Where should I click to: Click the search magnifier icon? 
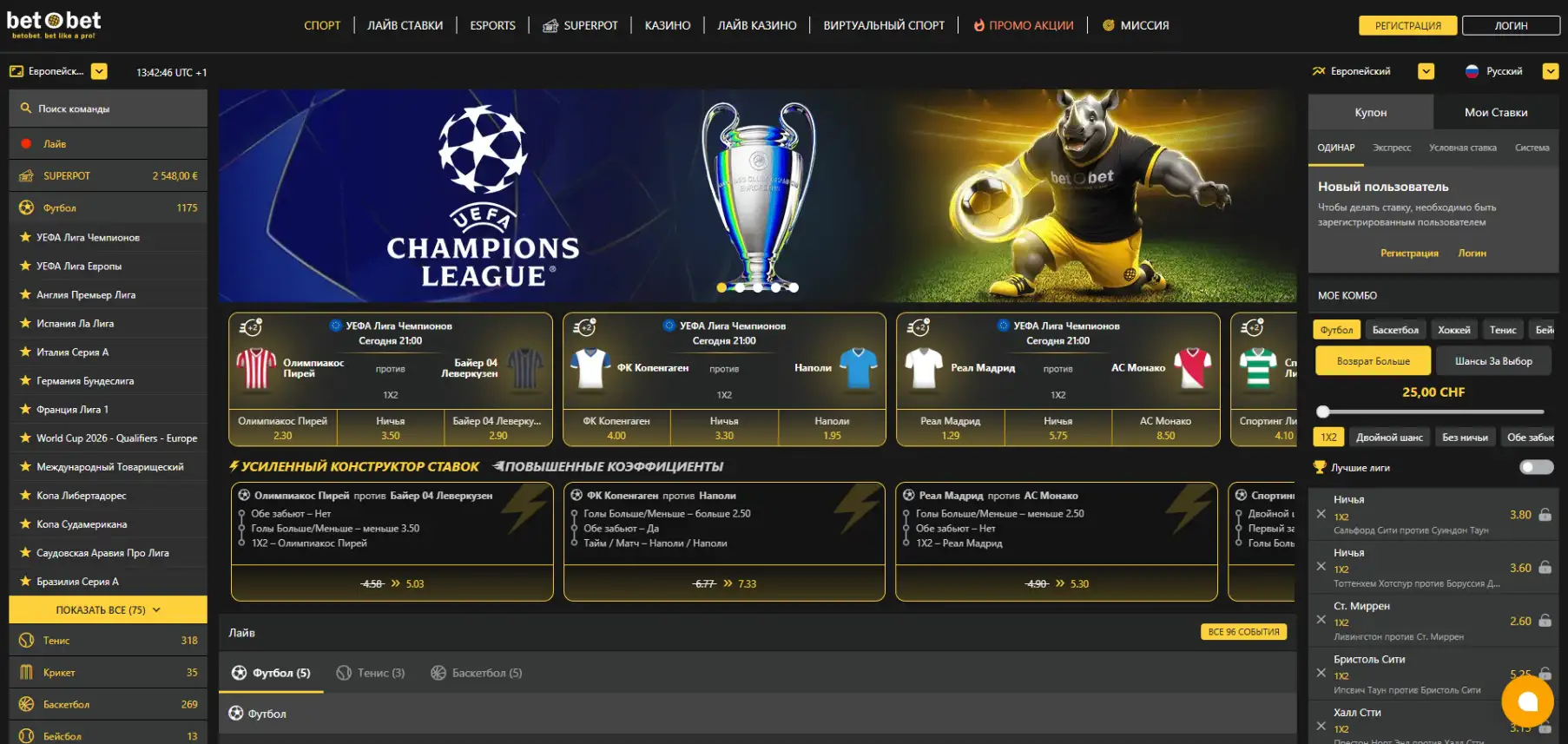(x=26, y=109)
